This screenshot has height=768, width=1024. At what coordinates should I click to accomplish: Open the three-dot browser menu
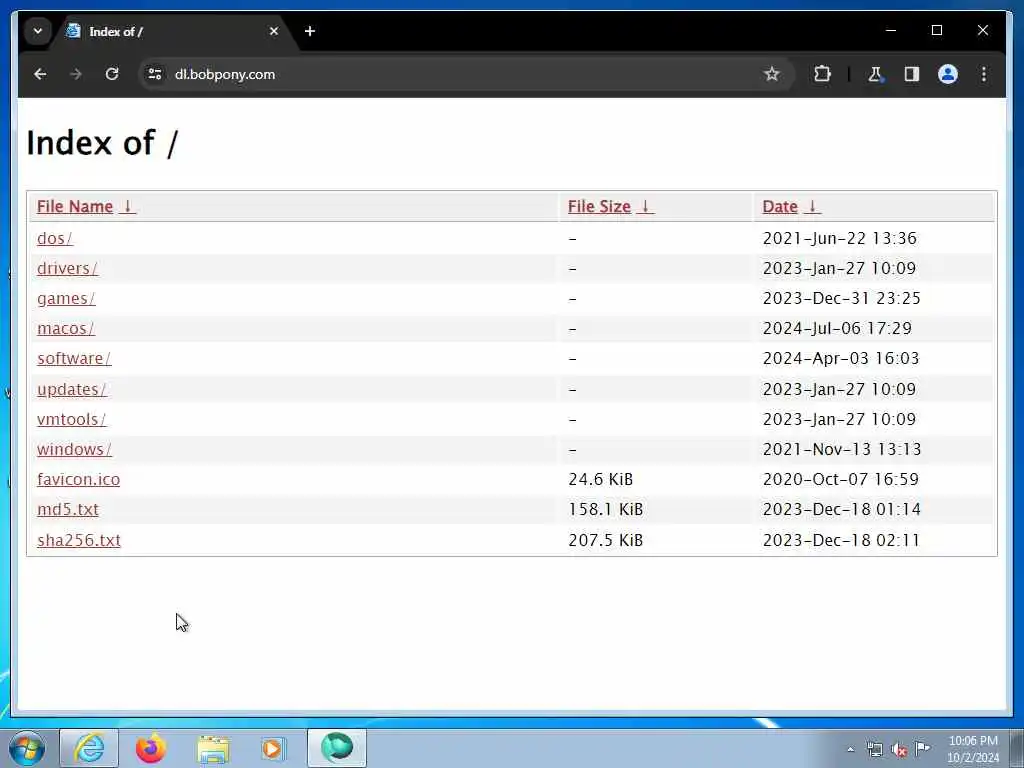click(x=984, y=74)
